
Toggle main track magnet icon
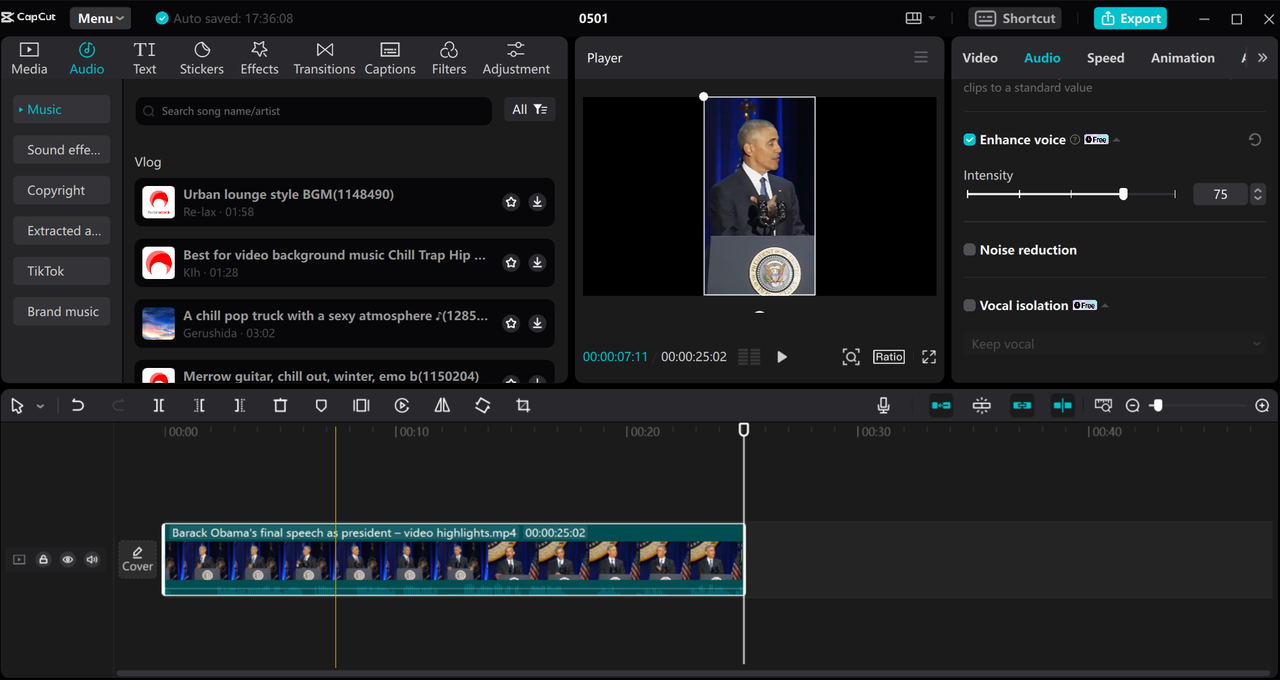[x=941, y=405]
